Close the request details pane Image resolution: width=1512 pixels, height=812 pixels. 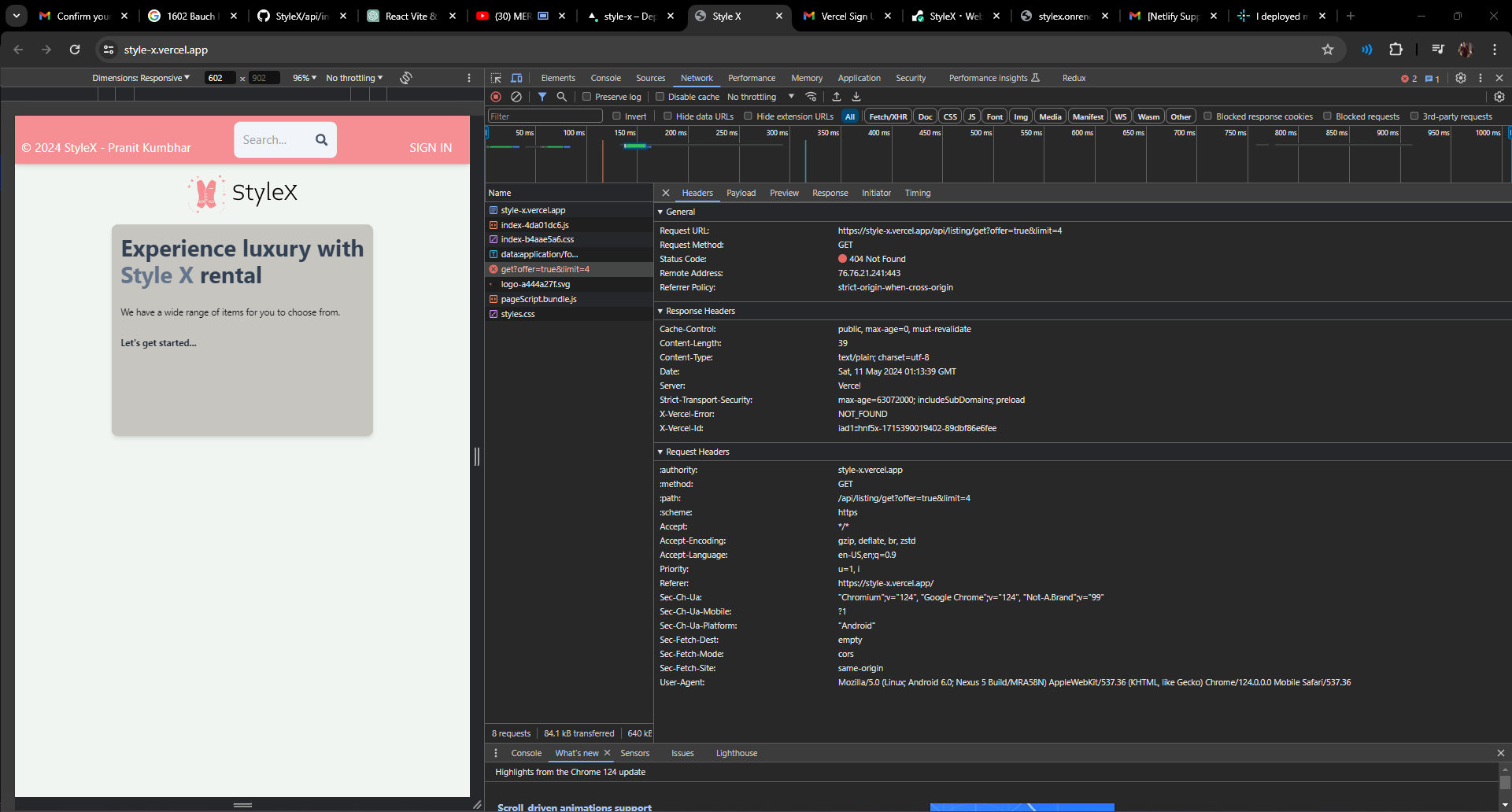pyautogui.click(x=666, y=193)
